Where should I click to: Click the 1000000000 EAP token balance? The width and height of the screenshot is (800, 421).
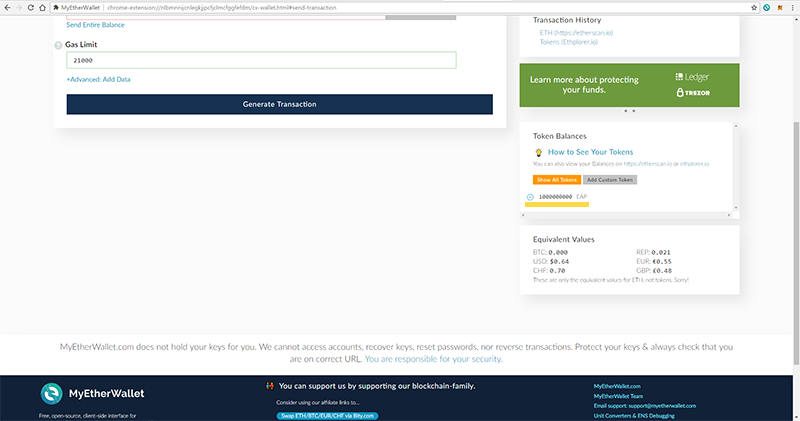pos(563,196)
